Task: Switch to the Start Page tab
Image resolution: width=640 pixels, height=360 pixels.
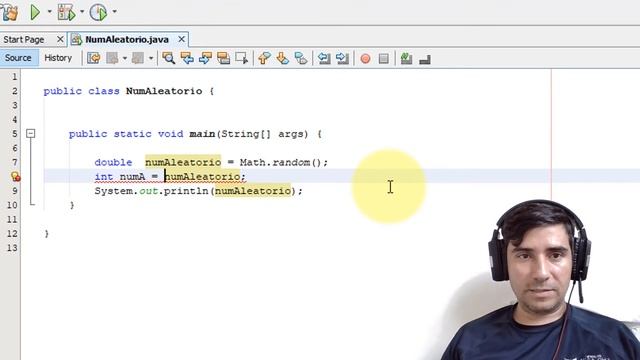Action: 24,40
